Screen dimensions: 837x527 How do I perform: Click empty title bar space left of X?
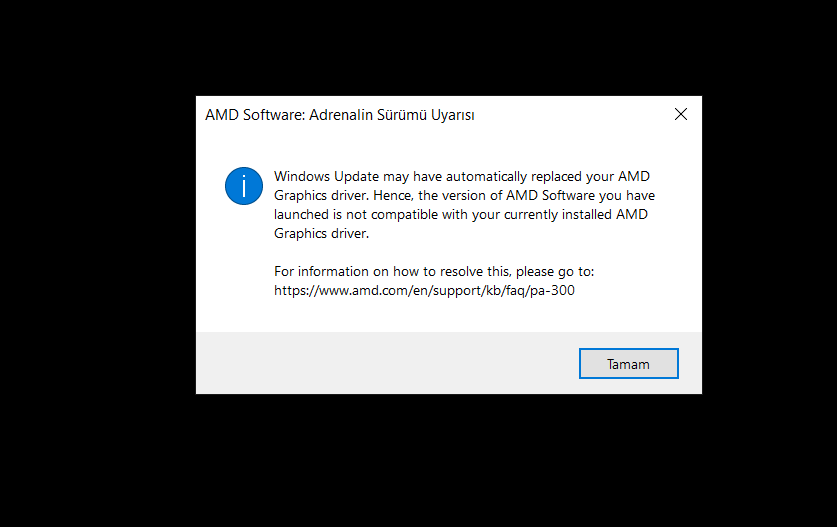[x=571, y=114]
